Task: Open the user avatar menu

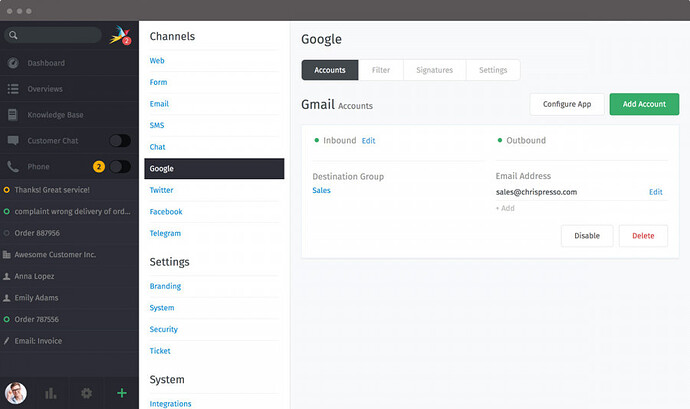Action: click(x=15, y=393)
